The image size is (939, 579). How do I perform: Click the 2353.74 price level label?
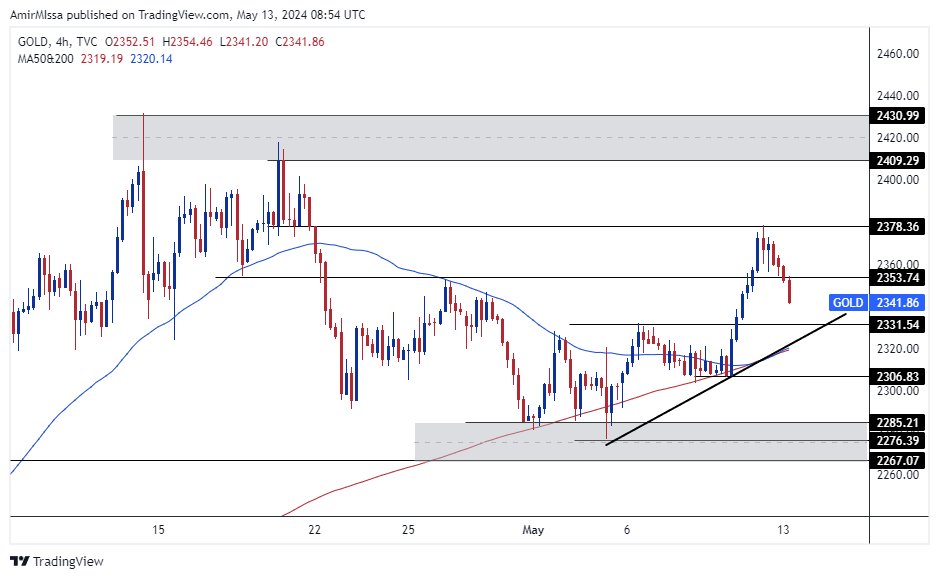pyautogui.click(x=896, y=277)
